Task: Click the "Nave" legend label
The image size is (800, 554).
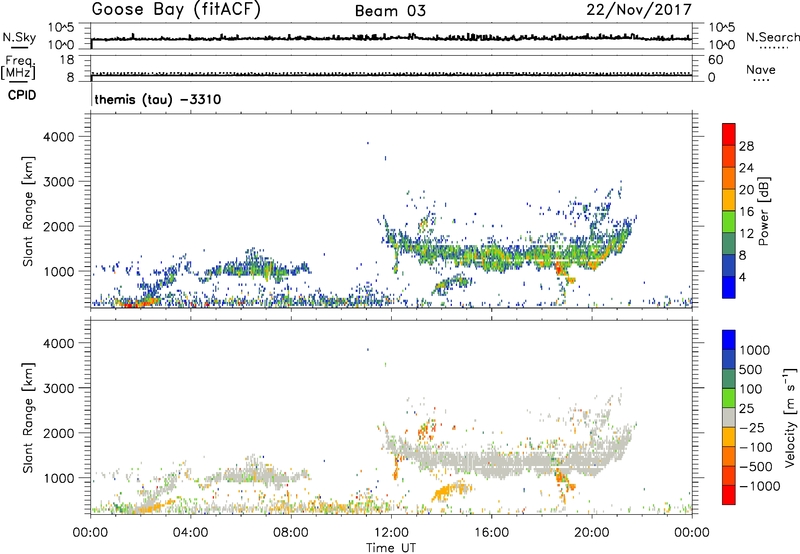Action: pyautogui.click(x=761, y=69)
